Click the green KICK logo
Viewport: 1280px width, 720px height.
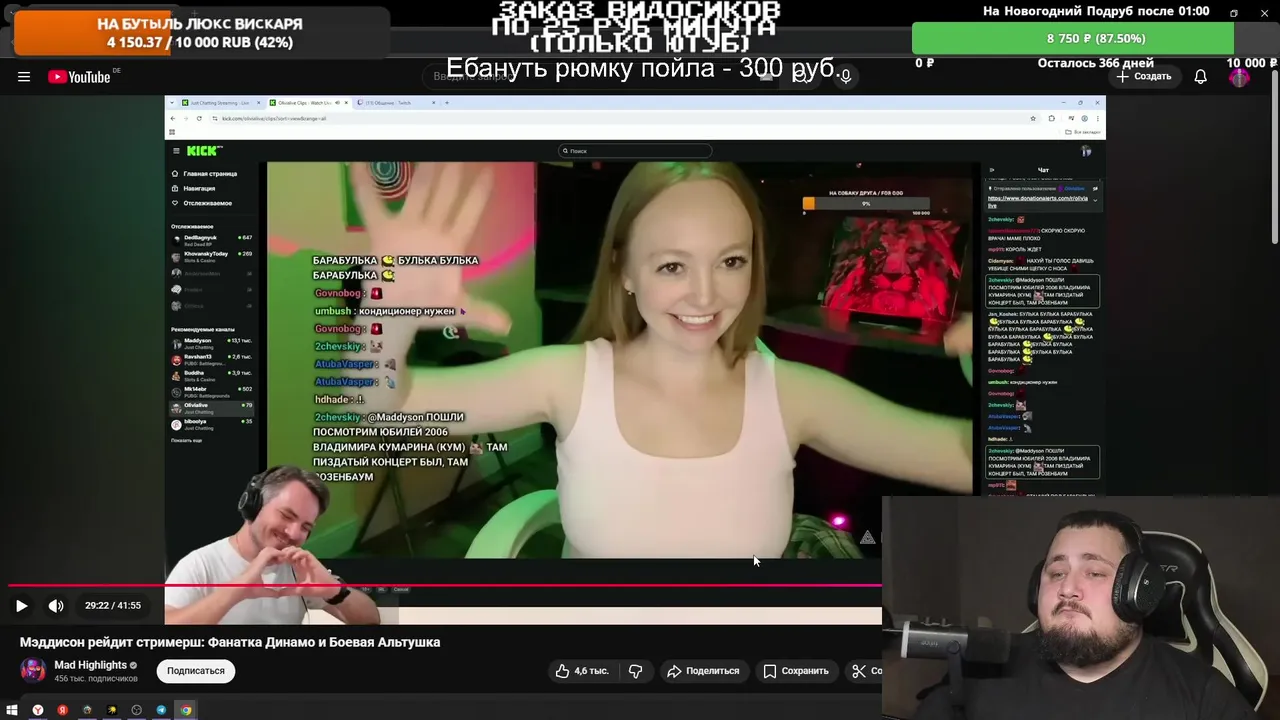point(204,151)
